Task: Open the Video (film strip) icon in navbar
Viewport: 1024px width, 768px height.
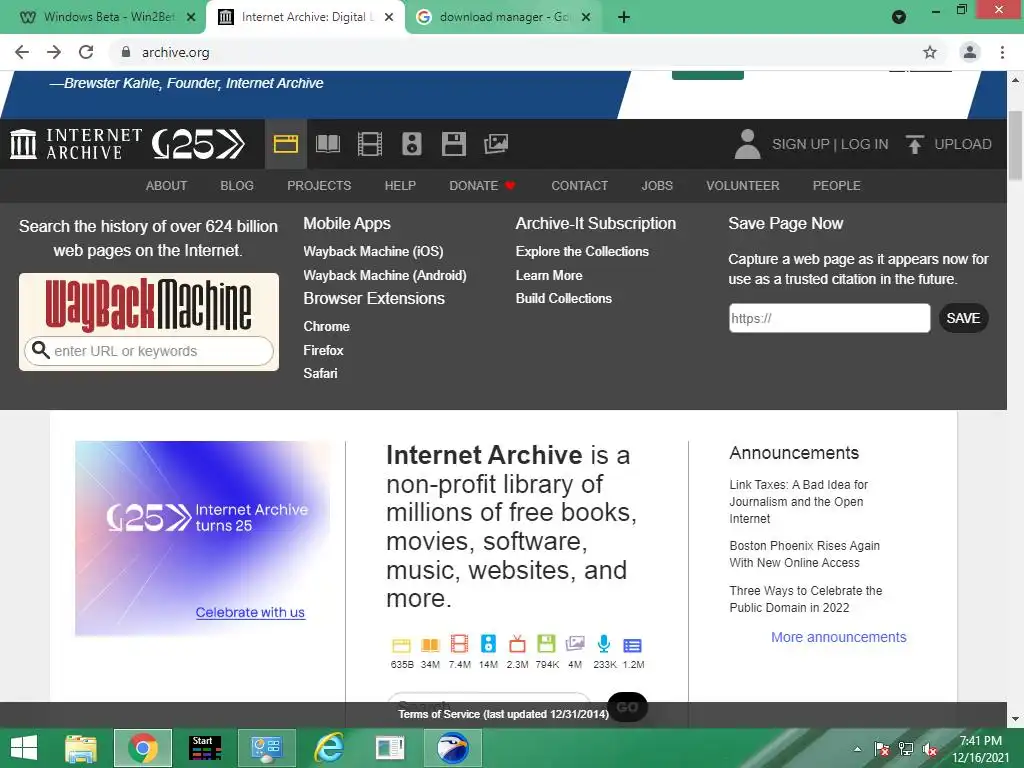Action: (370, 144)
